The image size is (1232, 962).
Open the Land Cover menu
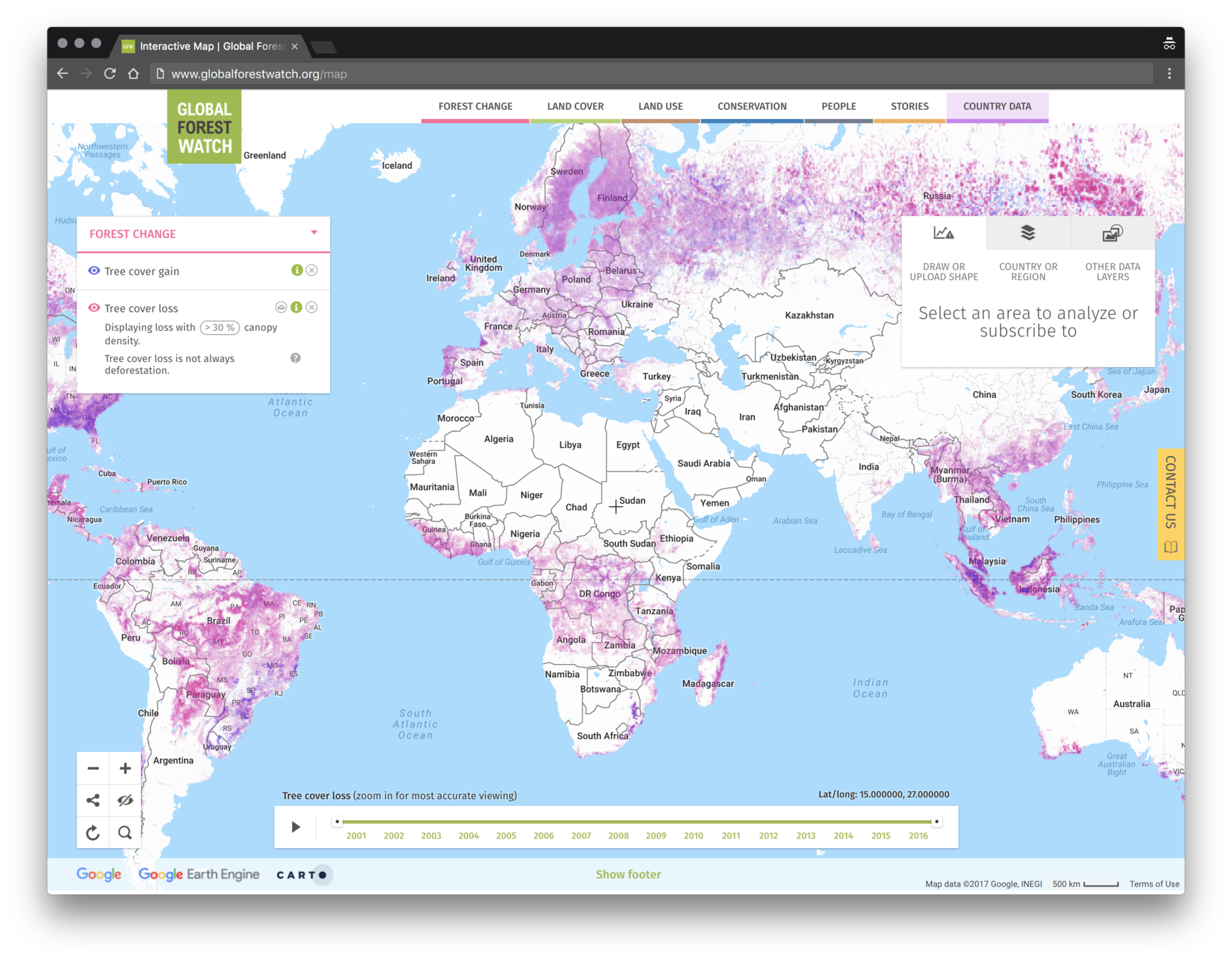pos(575,107)
